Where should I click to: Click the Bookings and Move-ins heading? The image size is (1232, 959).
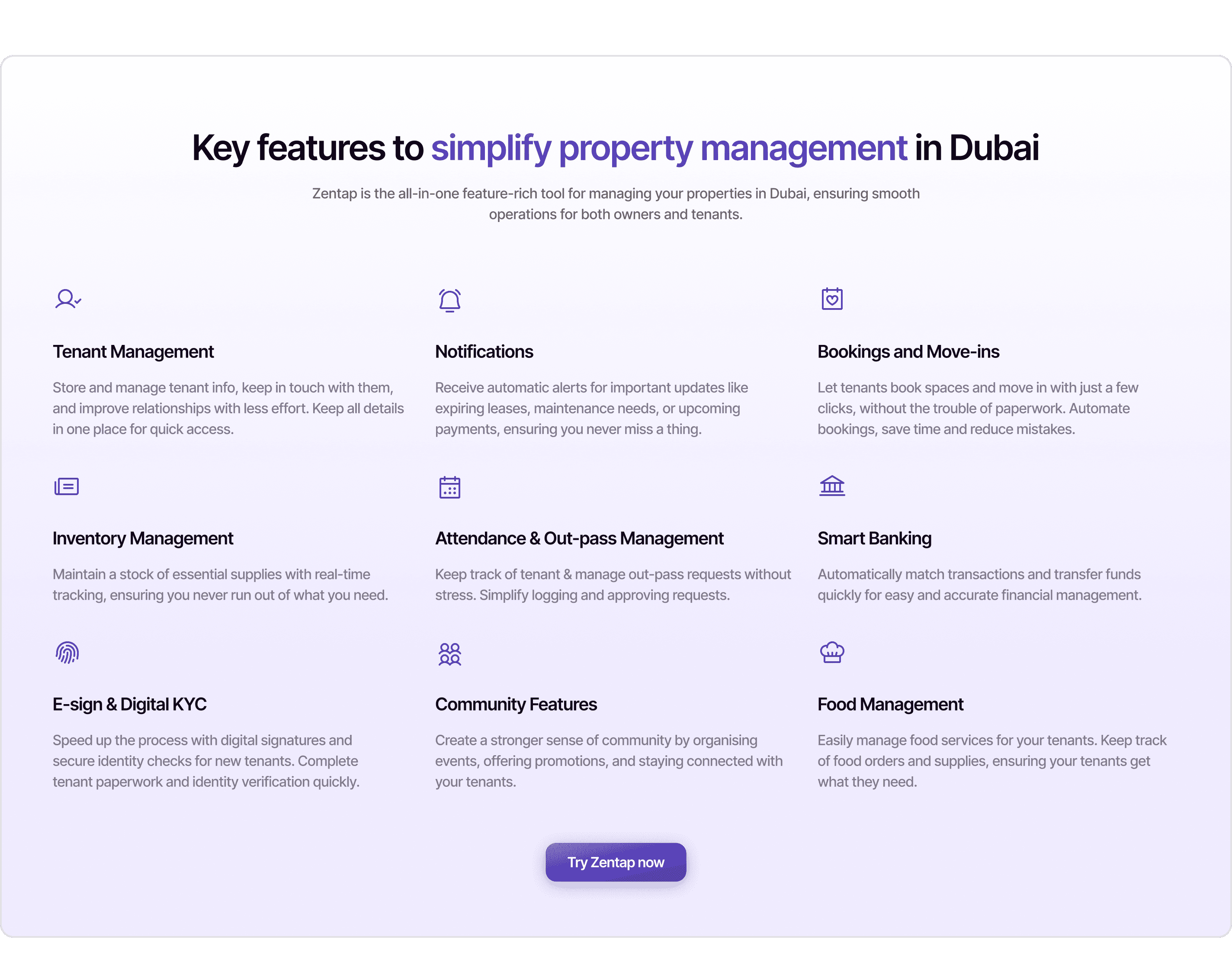(x=908, y=352)
